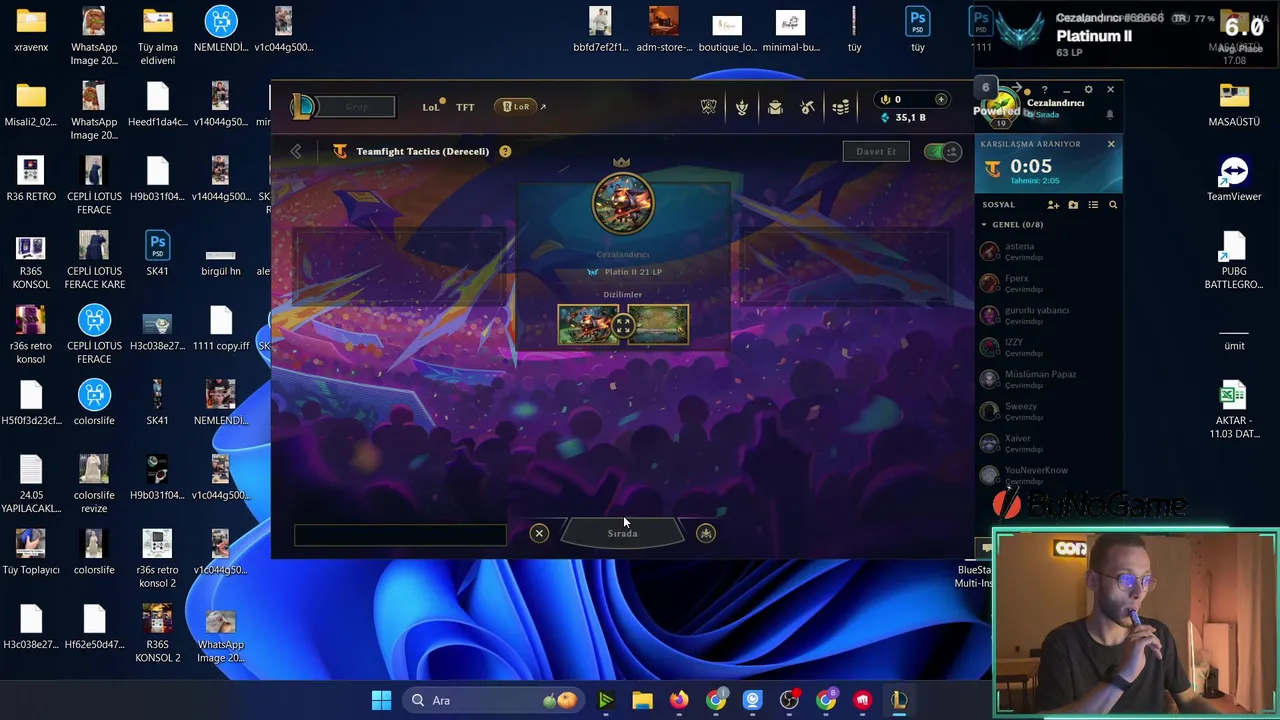The height and width of the screenshot is (720, 1280).
Task: Toggle the open party switch
Action: (942, 151)
